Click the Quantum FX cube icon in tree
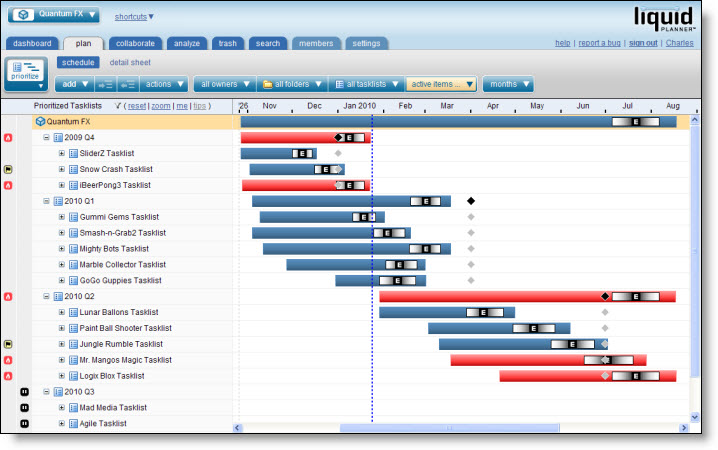718x450 pixels. [40, 121]
